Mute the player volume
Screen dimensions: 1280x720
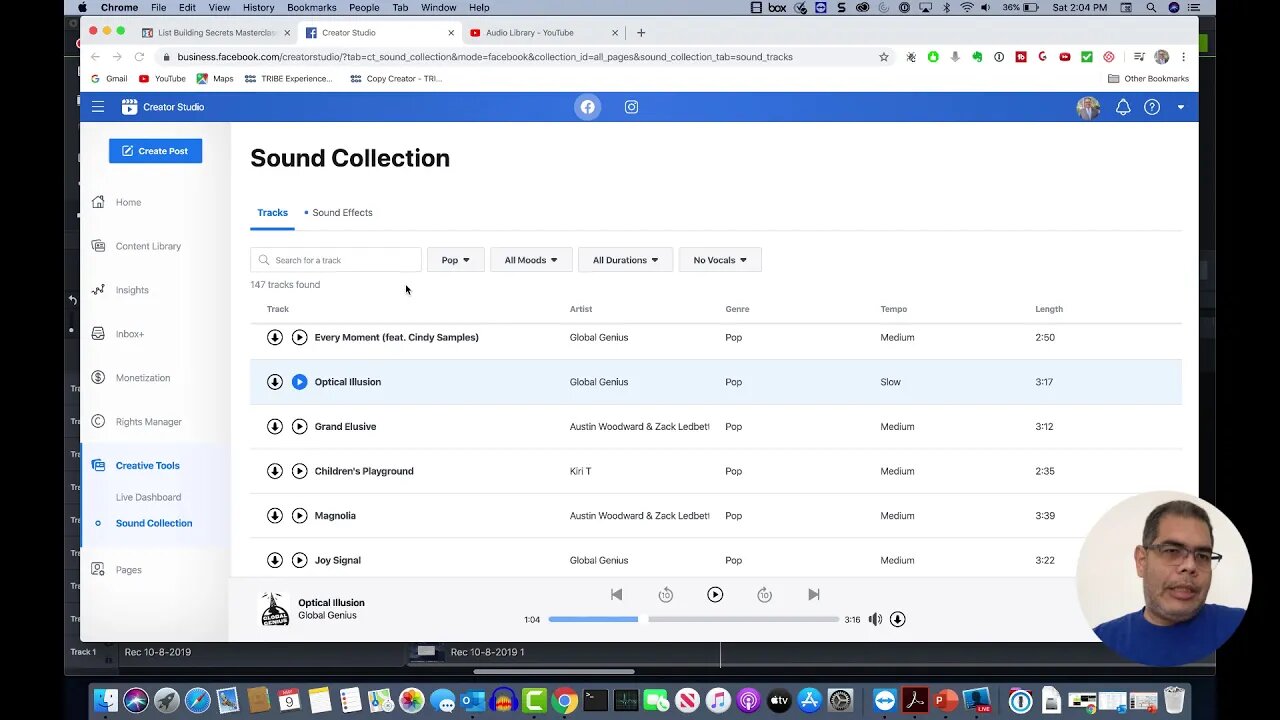click(x=875, y=619)
